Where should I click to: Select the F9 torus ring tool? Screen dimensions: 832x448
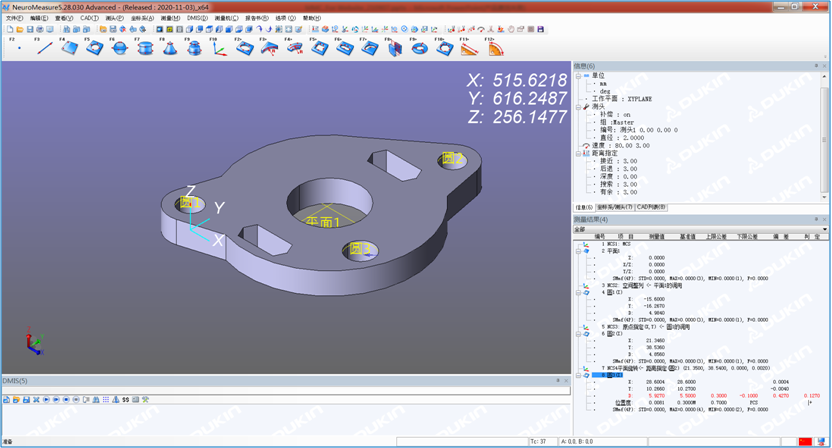tap(420, 47)
